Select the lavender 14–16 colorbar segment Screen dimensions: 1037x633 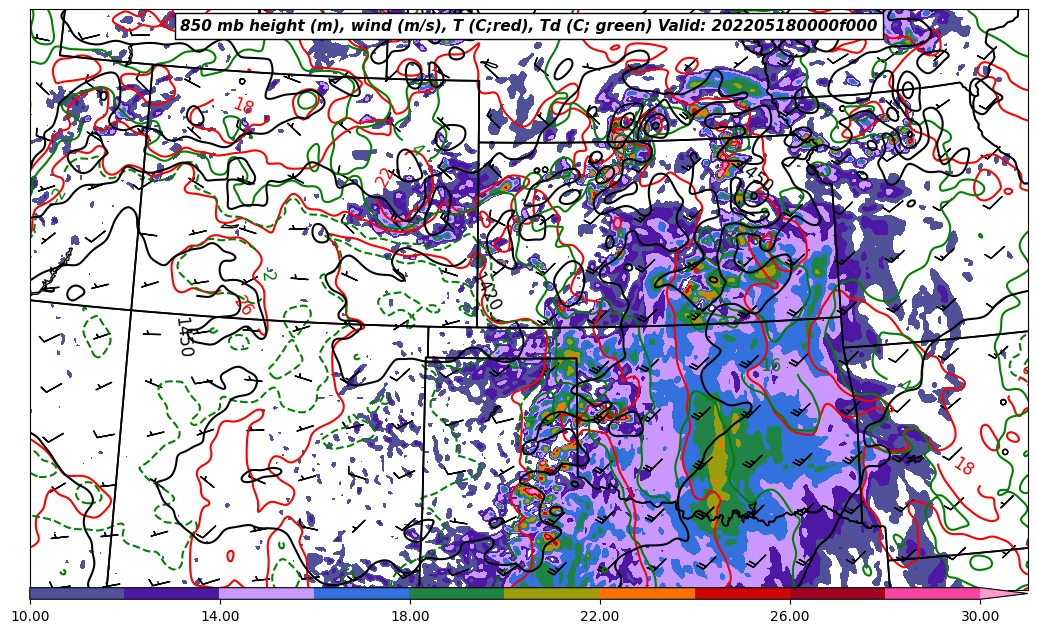[x=266, y=593]
